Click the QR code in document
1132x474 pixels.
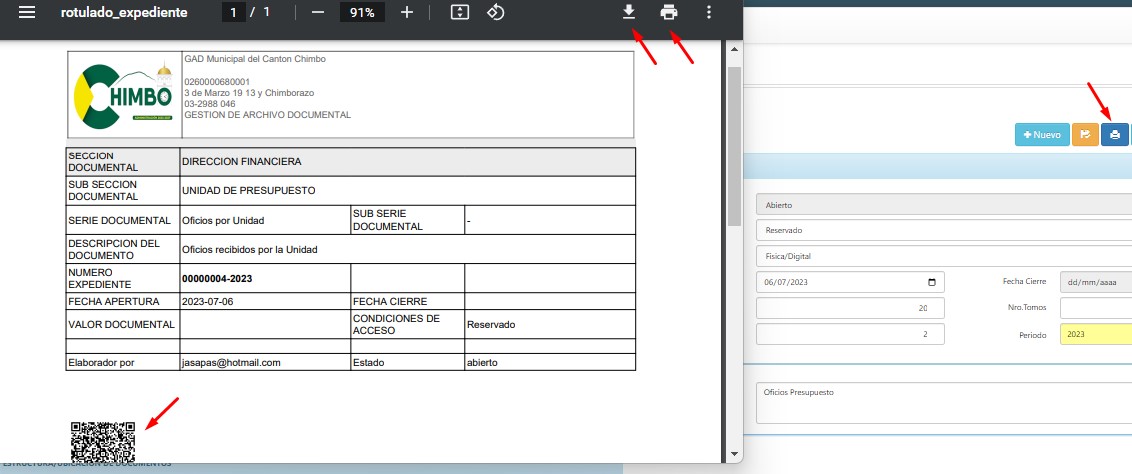coord(103,442)
